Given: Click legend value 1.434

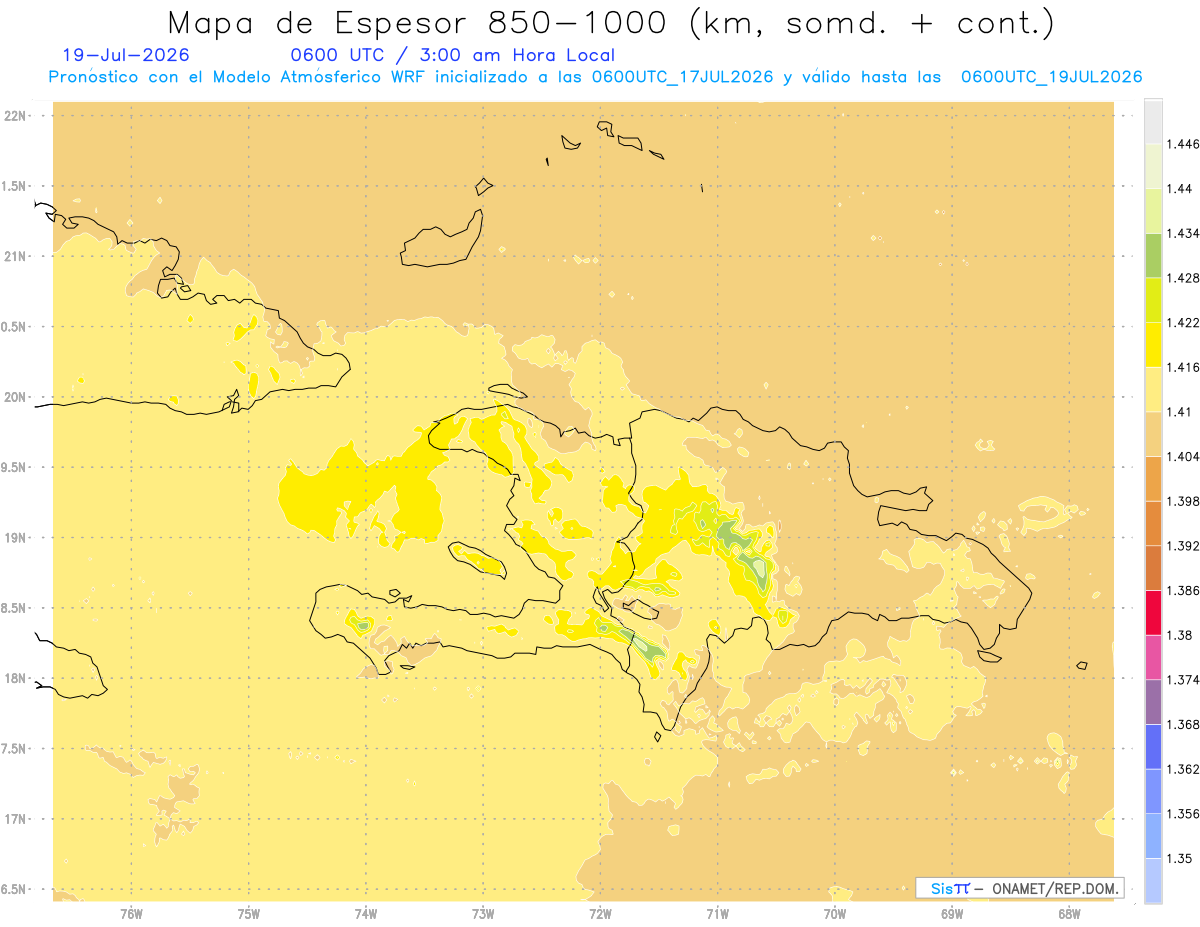Looking at the screenshot, I should [x=1182, y=233].
